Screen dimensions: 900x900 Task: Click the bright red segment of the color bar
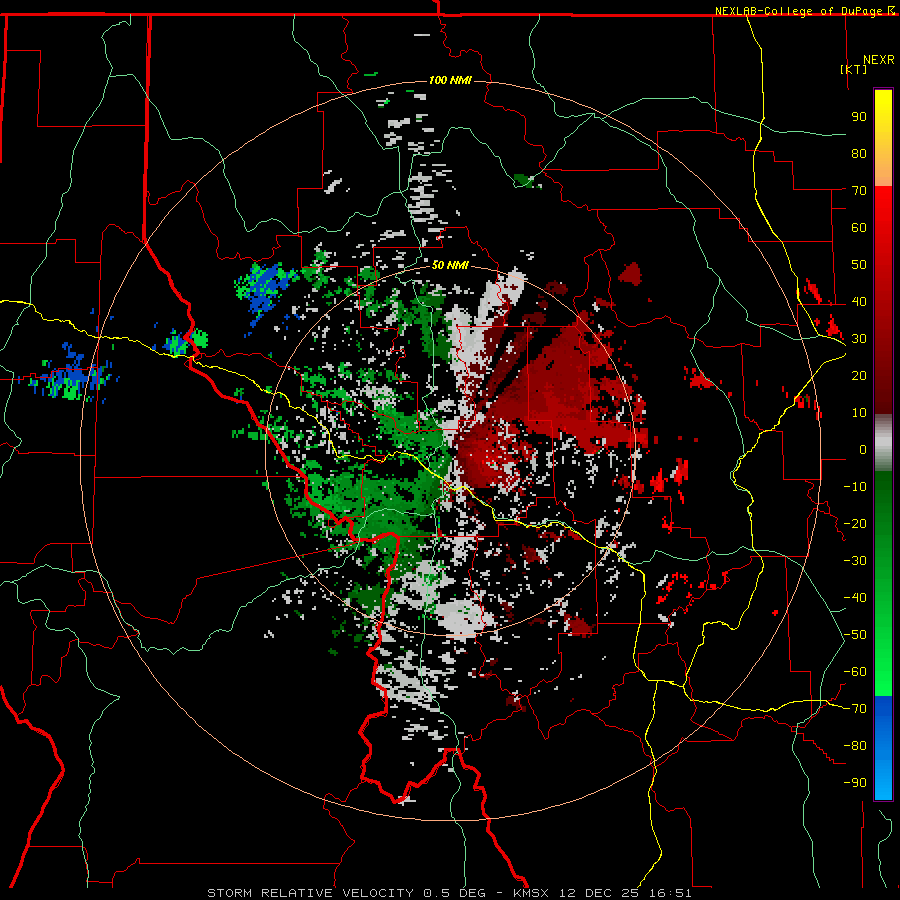click(x=883, y=201)
